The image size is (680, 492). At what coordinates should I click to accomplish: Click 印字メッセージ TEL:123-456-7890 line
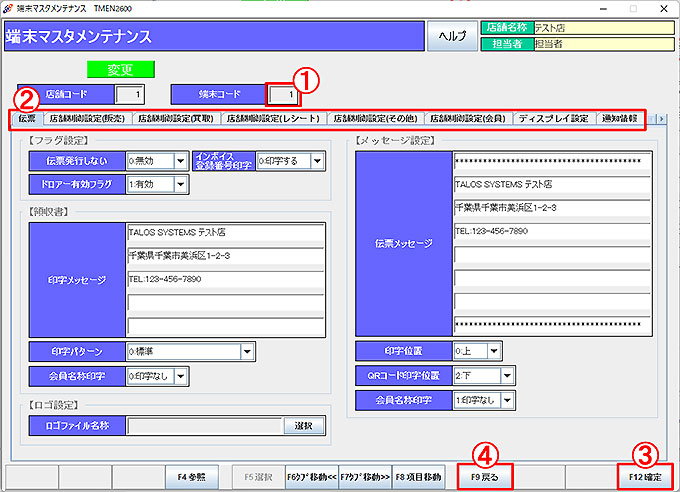pos(226,279)
